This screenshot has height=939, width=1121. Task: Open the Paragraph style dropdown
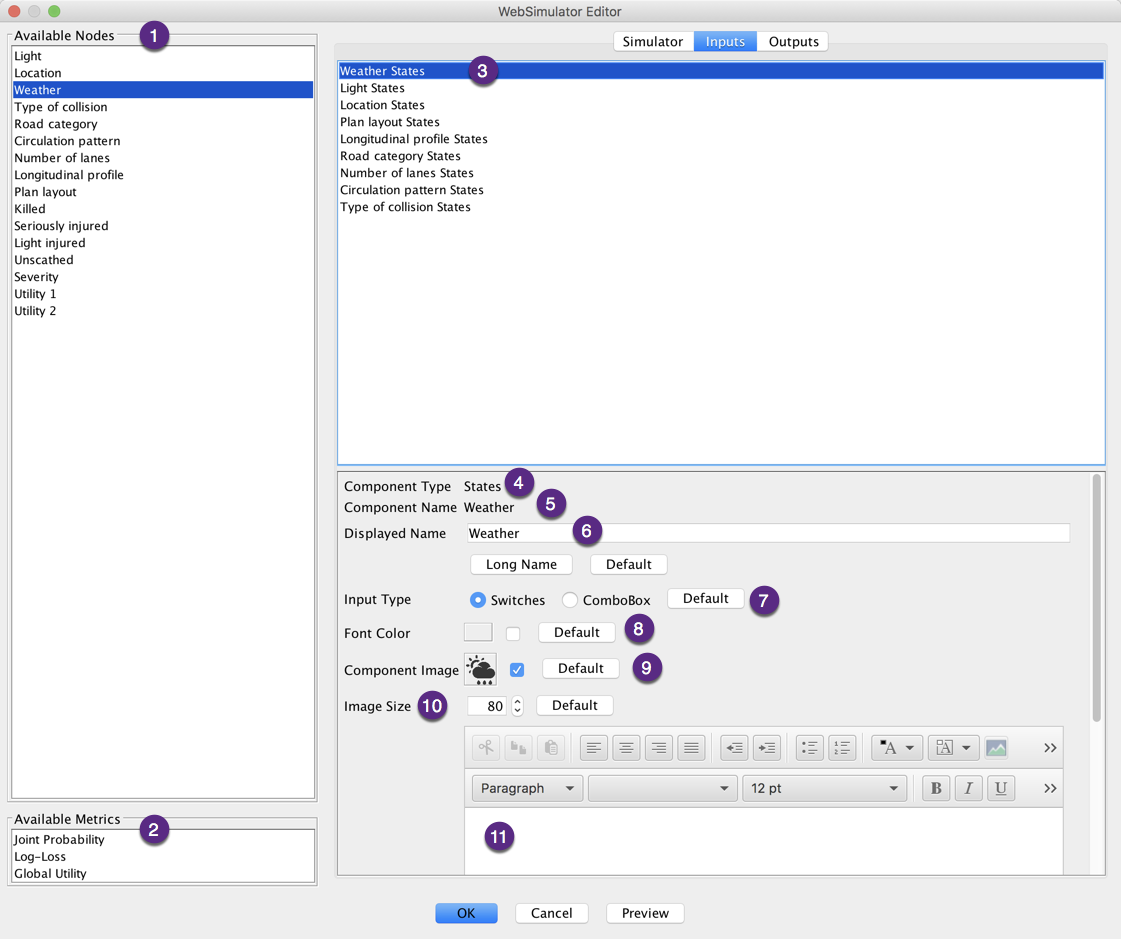(x=527, y=788)
